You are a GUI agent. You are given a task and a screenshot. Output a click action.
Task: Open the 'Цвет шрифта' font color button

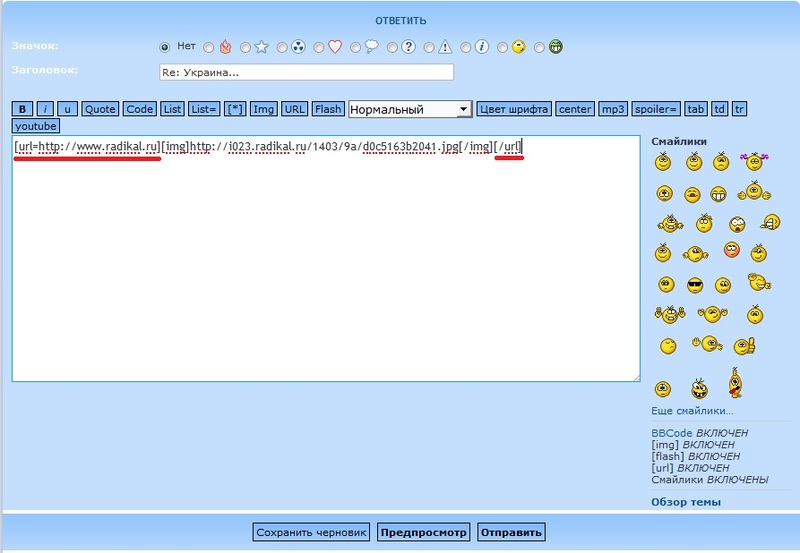tap(514, 109)
